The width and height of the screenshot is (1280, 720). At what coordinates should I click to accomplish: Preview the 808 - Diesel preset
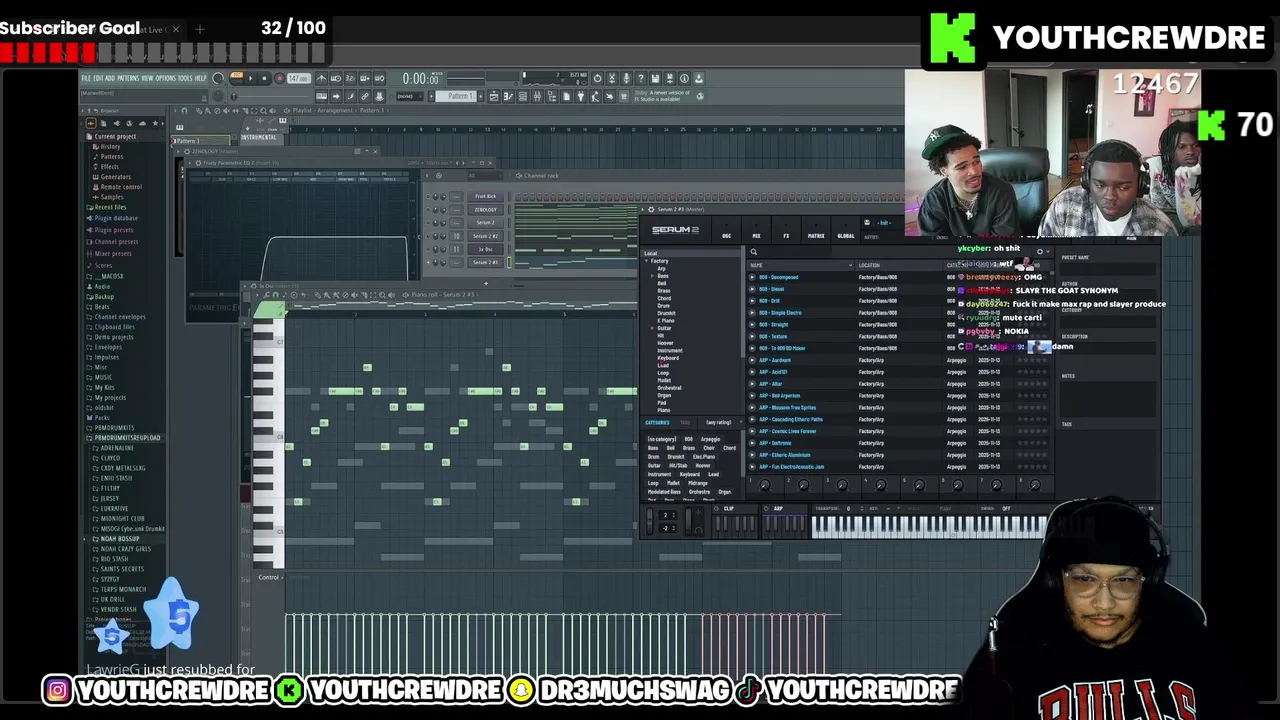(x=753, y=289)
